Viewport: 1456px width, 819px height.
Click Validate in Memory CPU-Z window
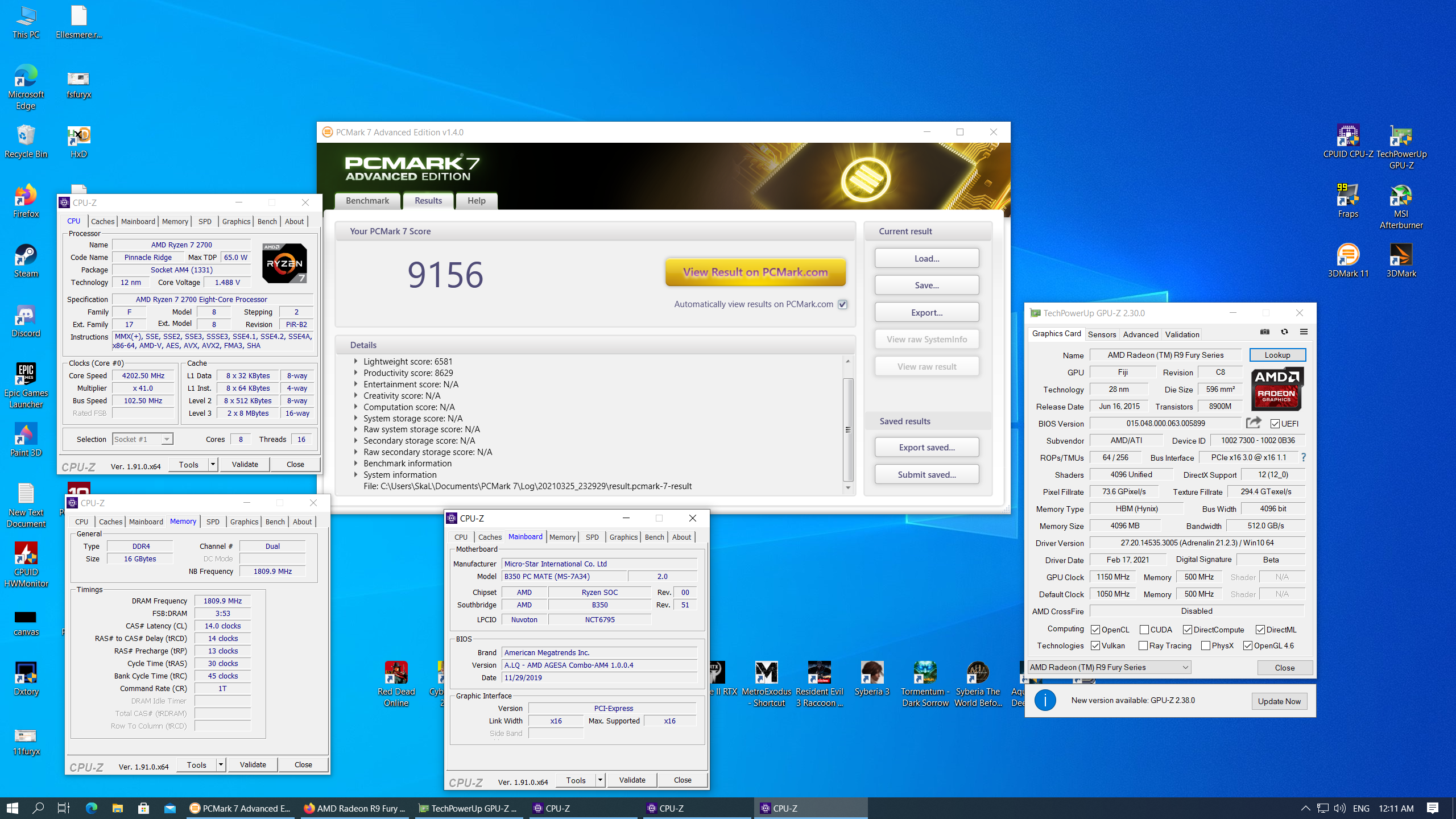(x=253, y=764)
